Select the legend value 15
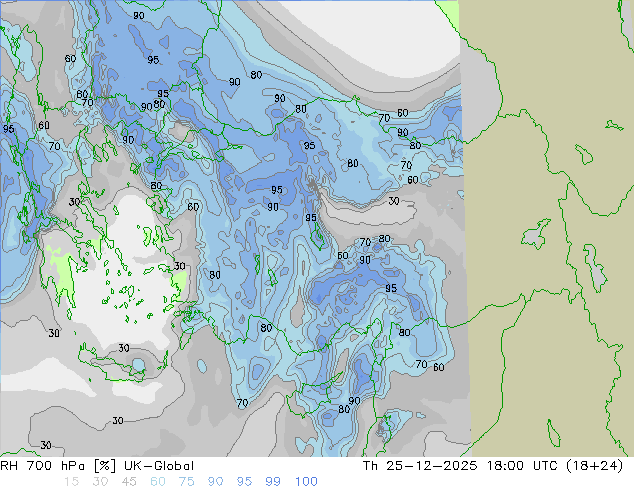The width and height of the screenshot is (634, 490). [x=71, y=482]
